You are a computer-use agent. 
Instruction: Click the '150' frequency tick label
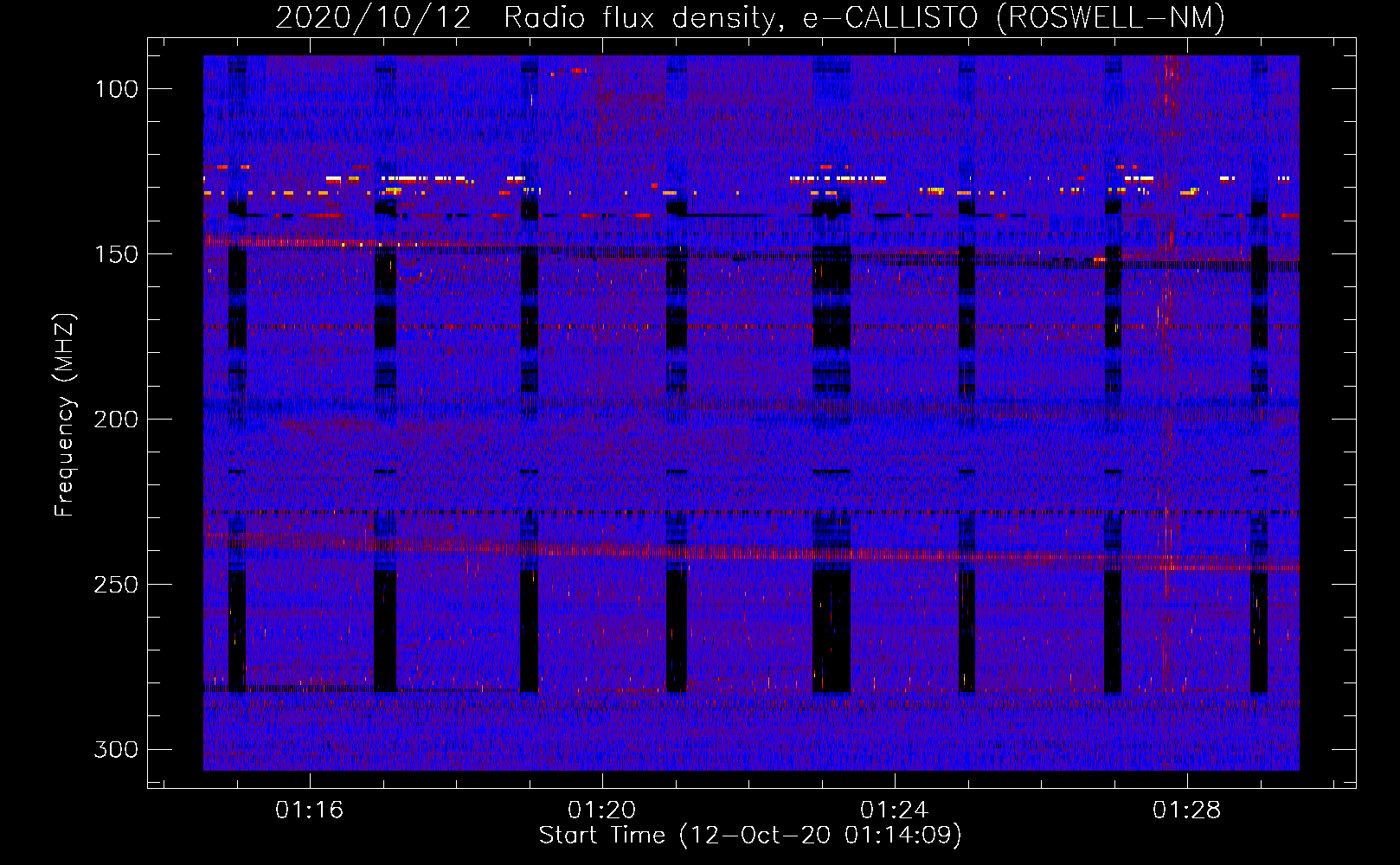(x=117, y=254)
